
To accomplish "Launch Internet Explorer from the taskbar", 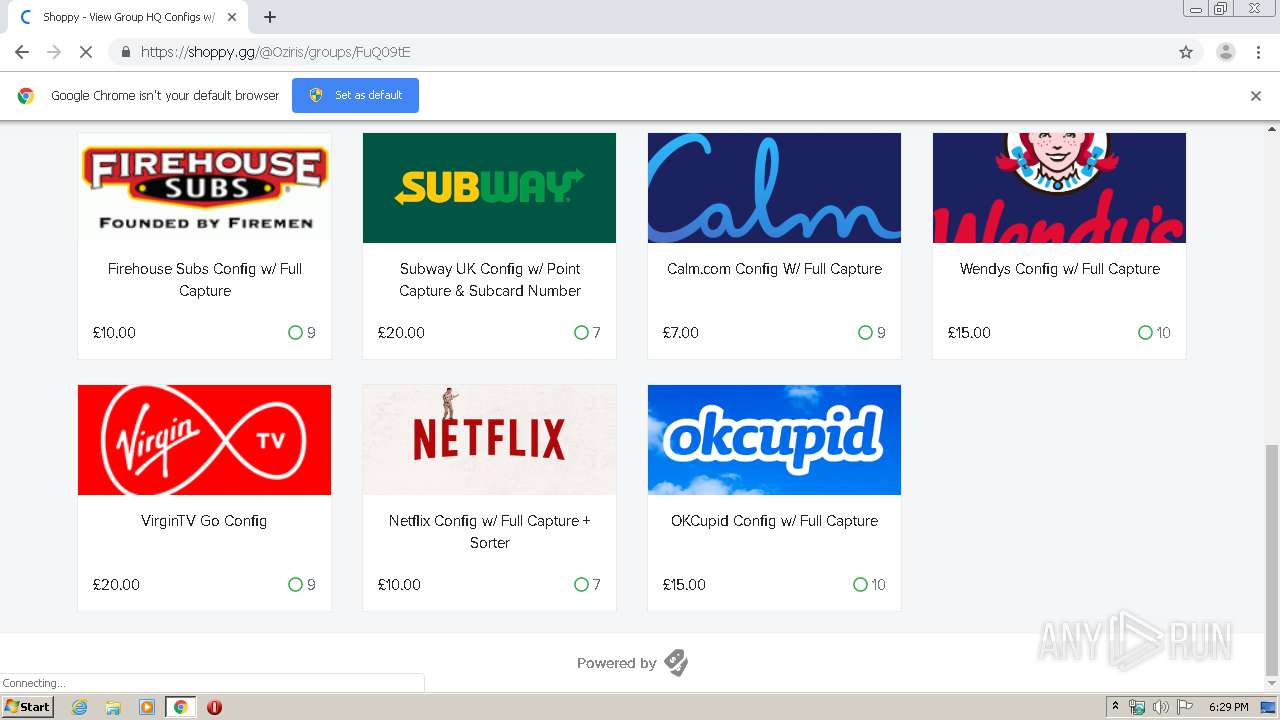I will coord(80,707).
